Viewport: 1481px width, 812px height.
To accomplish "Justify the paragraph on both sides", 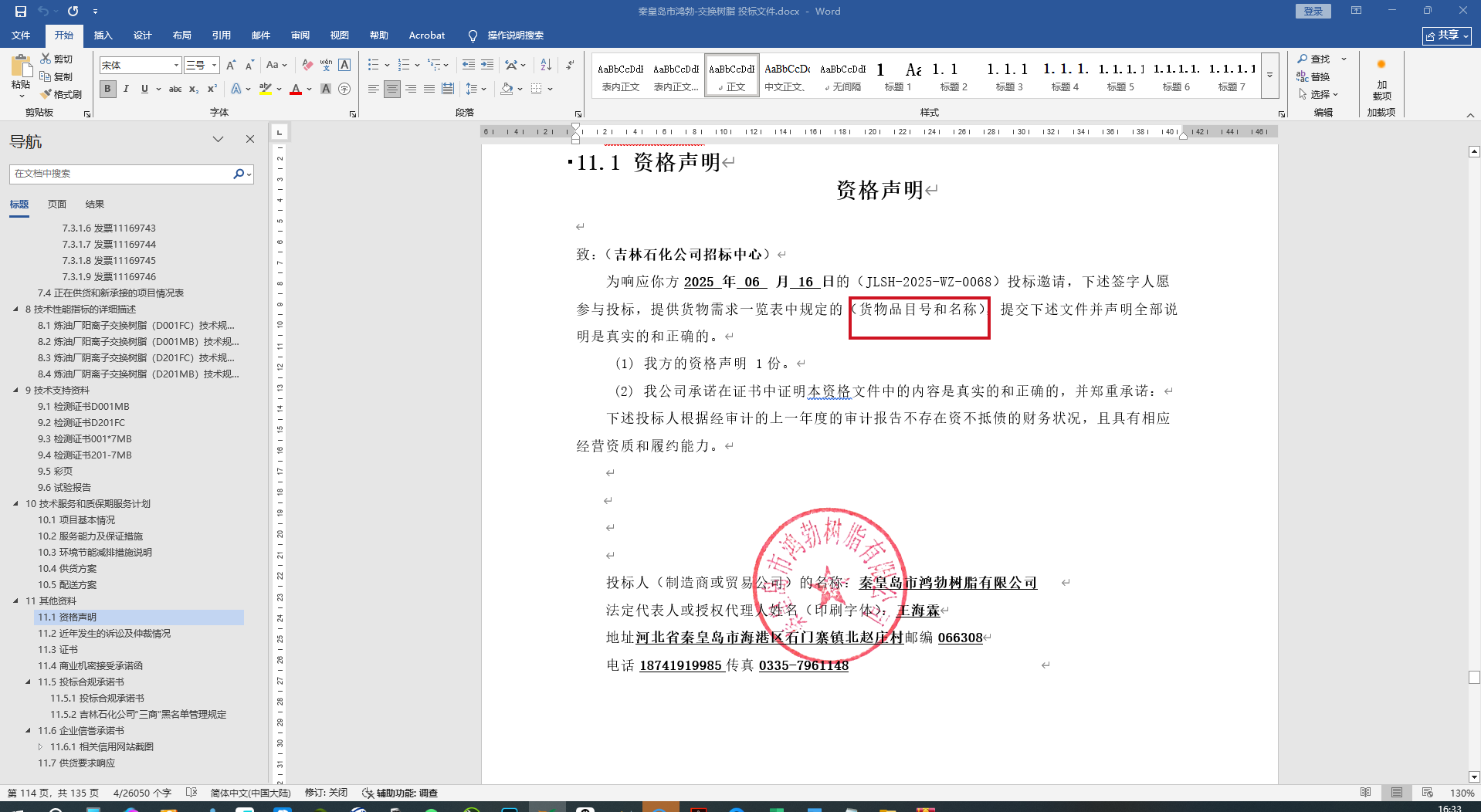I will coord(429,89).
